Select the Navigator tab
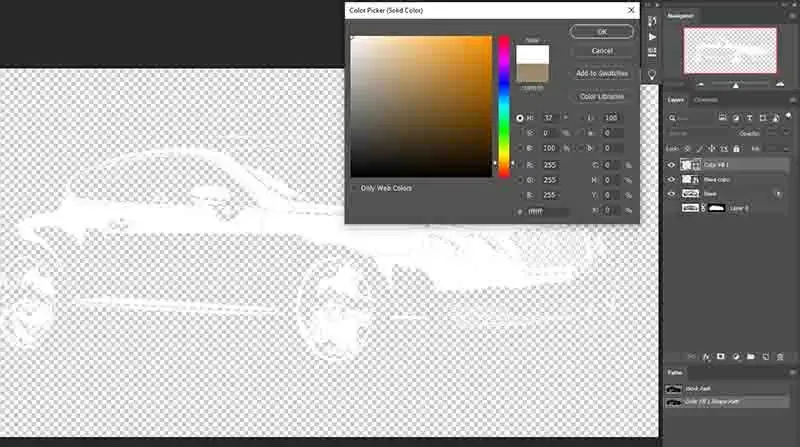Viewport: 800px width, 447px height. (x=681, y=16)
